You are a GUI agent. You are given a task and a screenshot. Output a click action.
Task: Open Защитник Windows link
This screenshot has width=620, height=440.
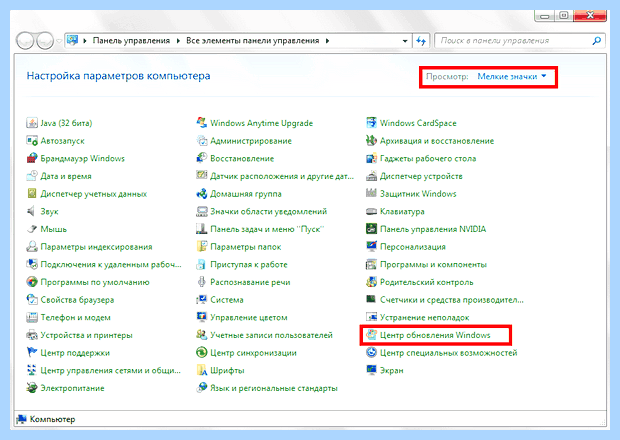point(418,194)
